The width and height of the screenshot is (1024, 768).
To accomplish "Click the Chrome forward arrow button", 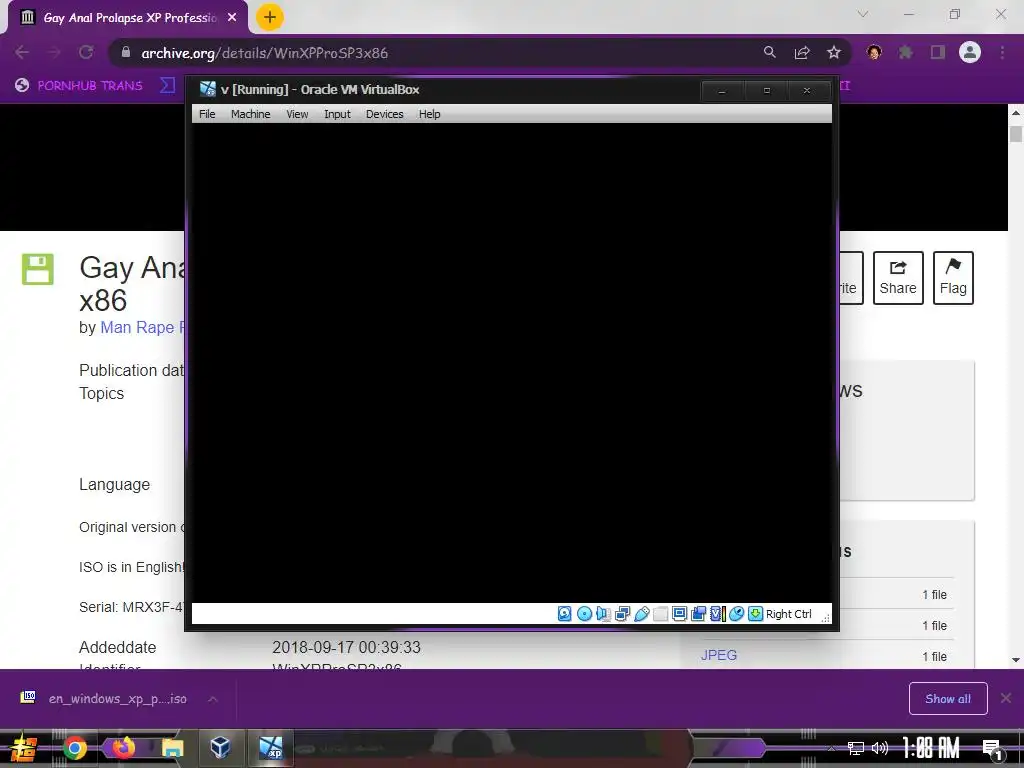I will pos(54,52).
